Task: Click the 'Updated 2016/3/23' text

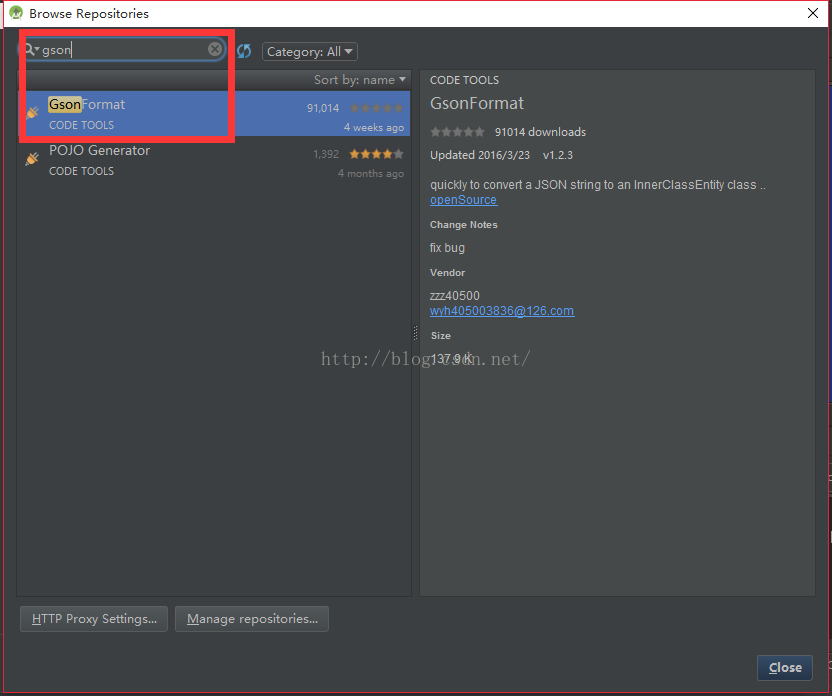Action: point(480,155)
